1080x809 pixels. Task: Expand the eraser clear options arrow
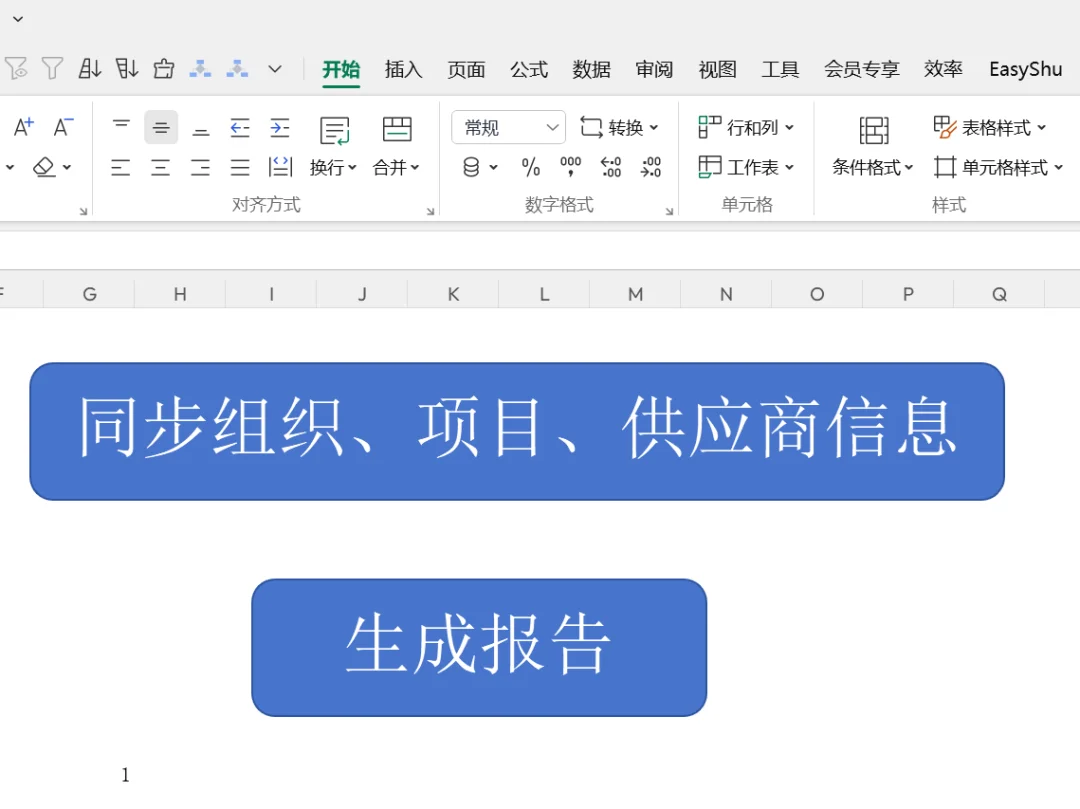[67, 167]
